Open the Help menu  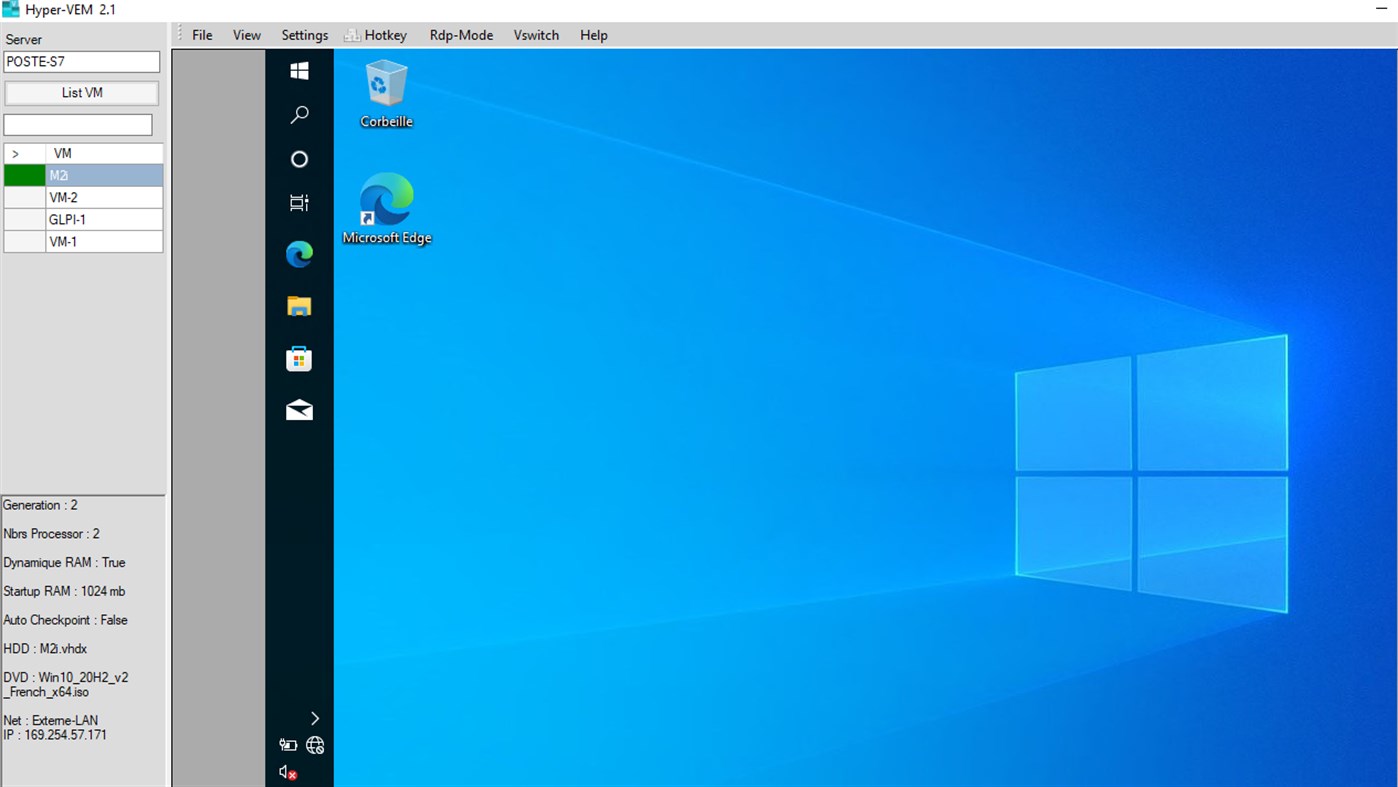[x=593, y=35]
